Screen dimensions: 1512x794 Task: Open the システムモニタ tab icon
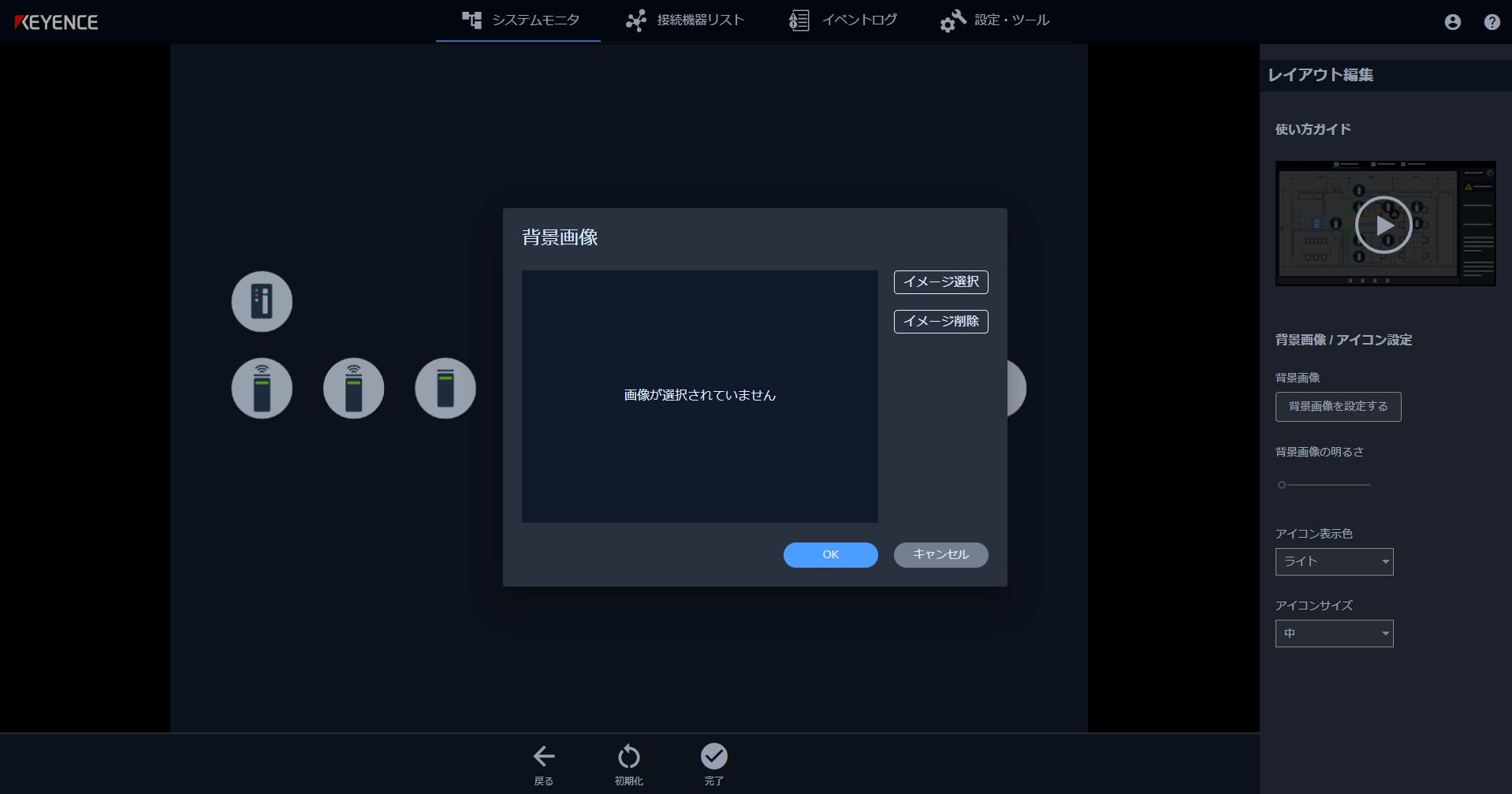click(471, 21)
